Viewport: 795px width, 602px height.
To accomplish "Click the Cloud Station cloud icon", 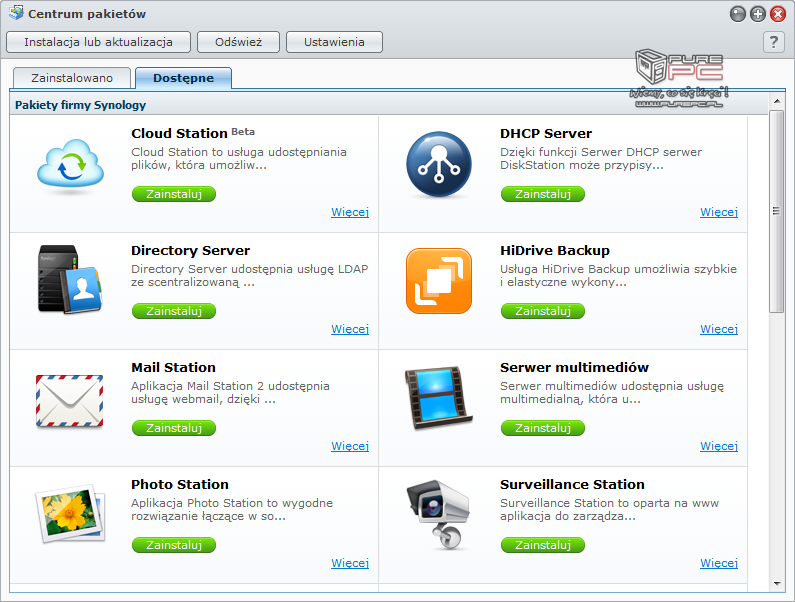I will coord(70,165).
